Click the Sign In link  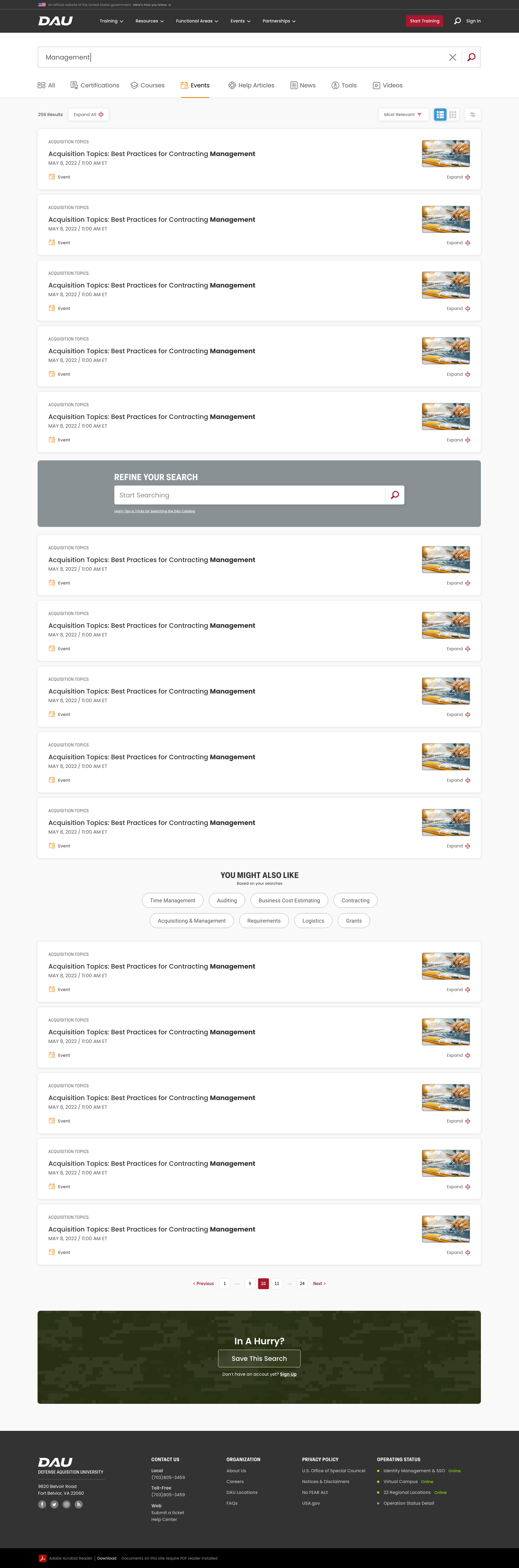click(473, 21)
